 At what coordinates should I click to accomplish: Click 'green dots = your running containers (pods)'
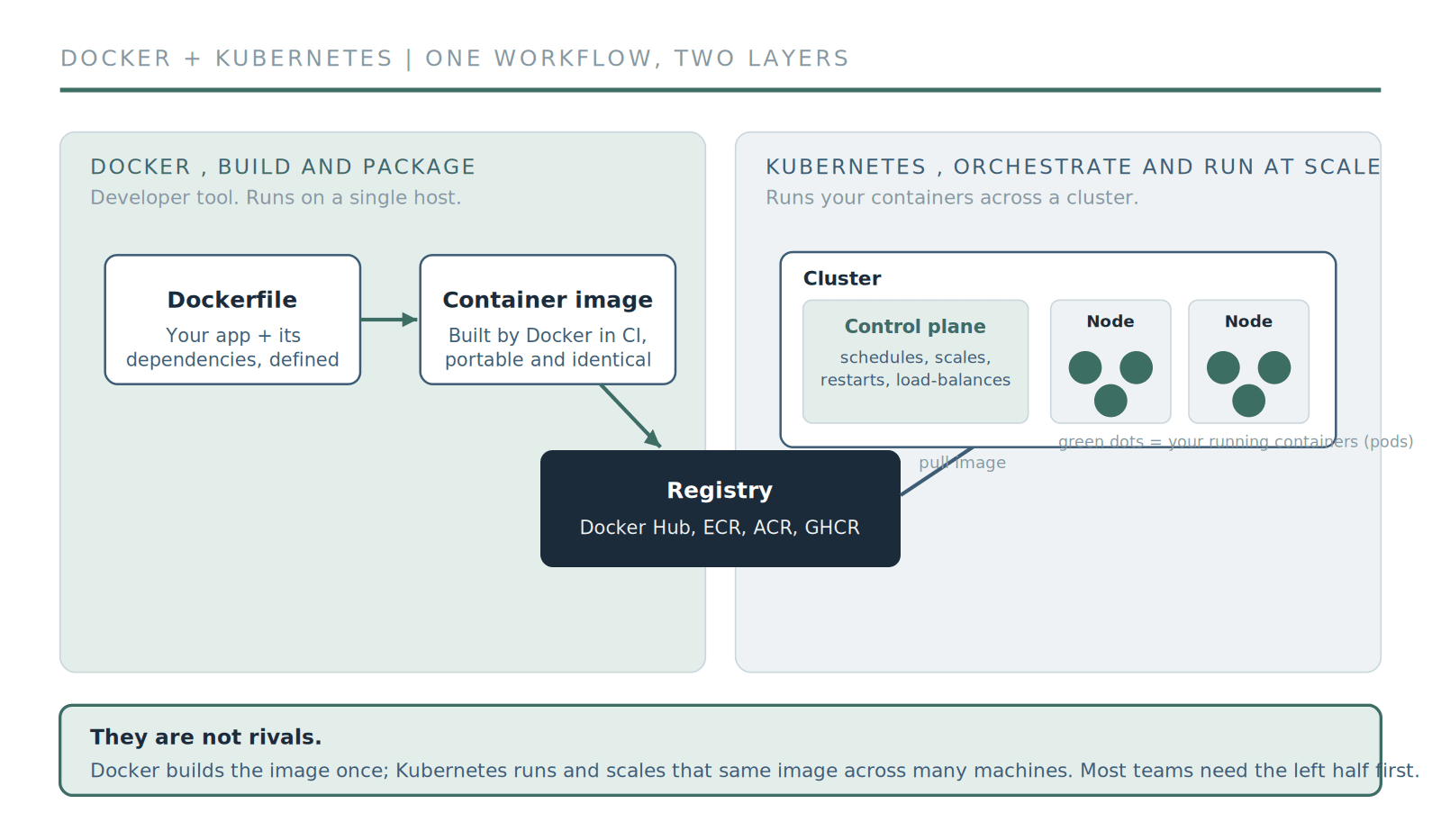[x=1236, y=441]
